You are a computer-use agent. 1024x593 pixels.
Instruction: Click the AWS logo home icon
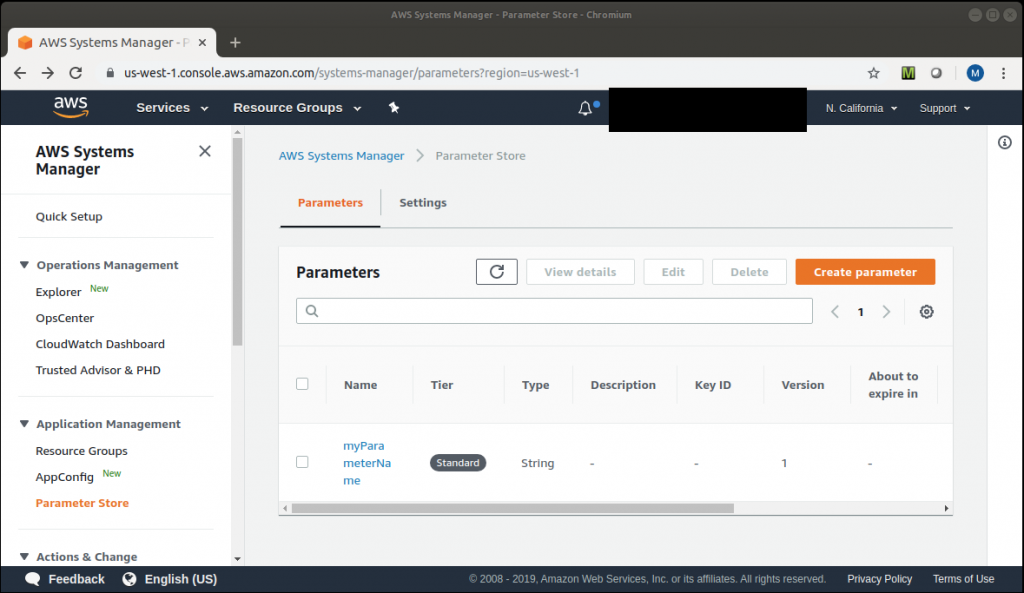[71, 107]
